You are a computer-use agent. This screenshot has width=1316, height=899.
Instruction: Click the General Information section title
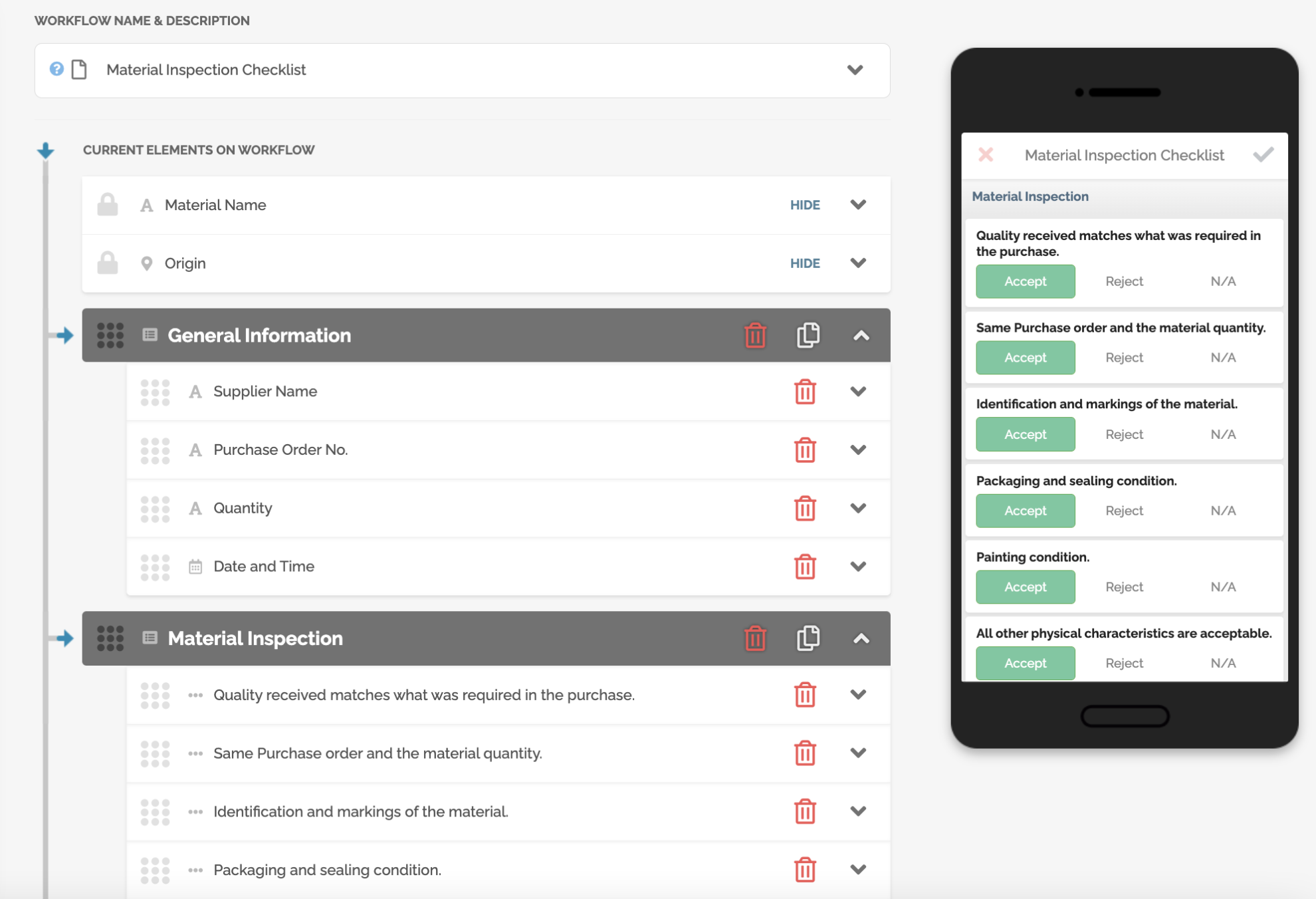click(259, 336)
